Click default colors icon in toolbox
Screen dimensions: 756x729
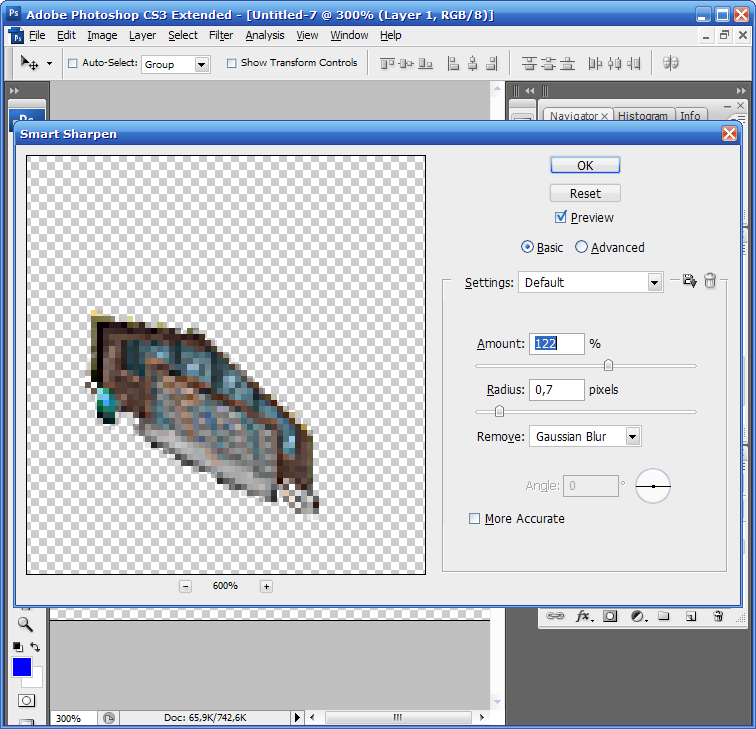18,647
